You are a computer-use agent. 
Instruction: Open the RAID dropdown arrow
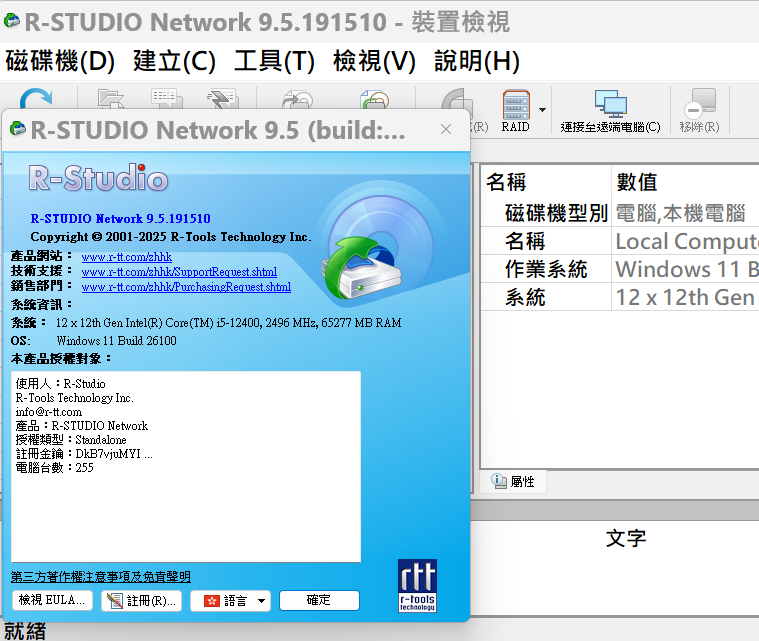543,110
